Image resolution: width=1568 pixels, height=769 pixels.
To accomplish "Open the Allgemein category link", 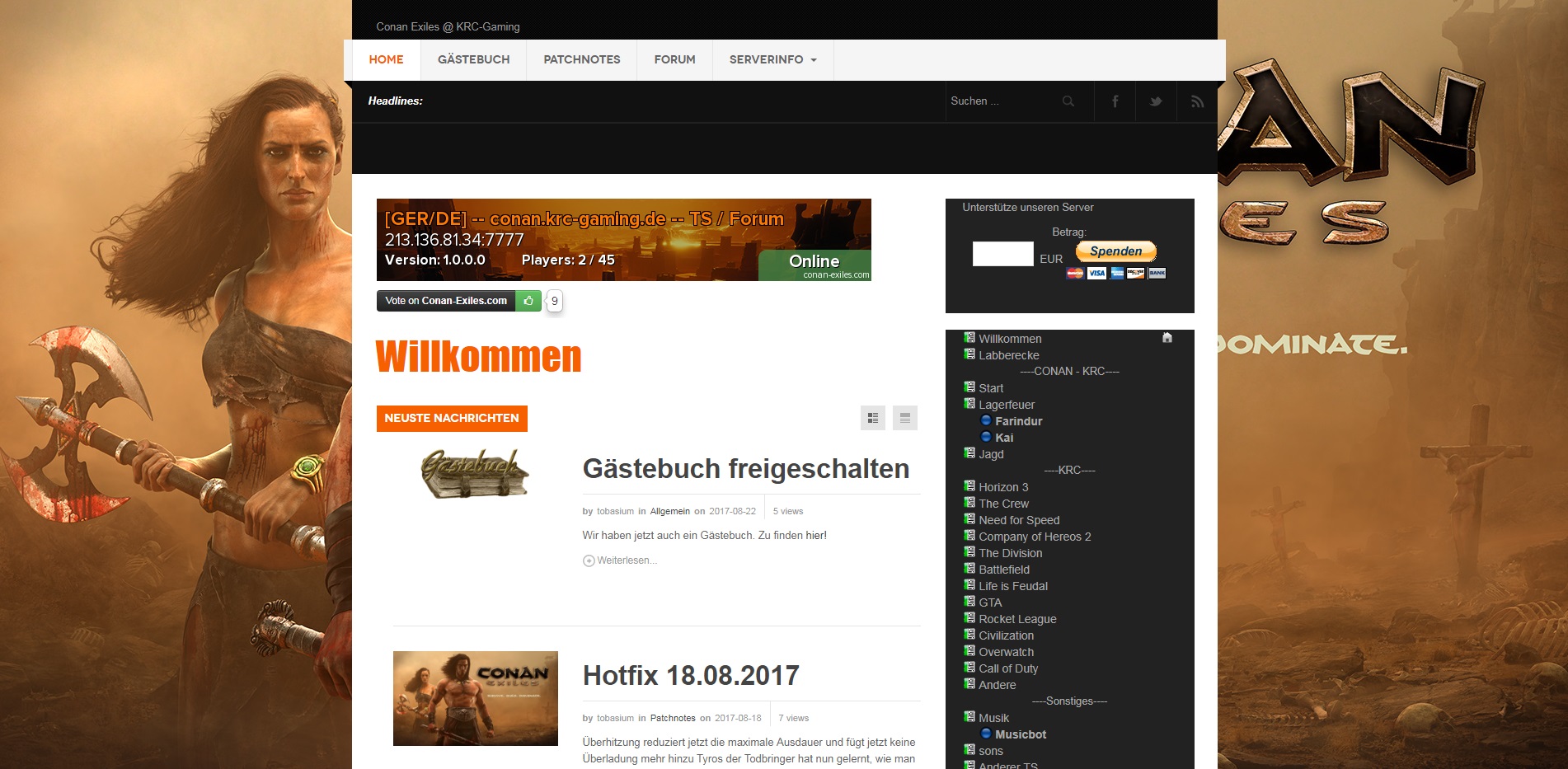I will coord(669,511).
